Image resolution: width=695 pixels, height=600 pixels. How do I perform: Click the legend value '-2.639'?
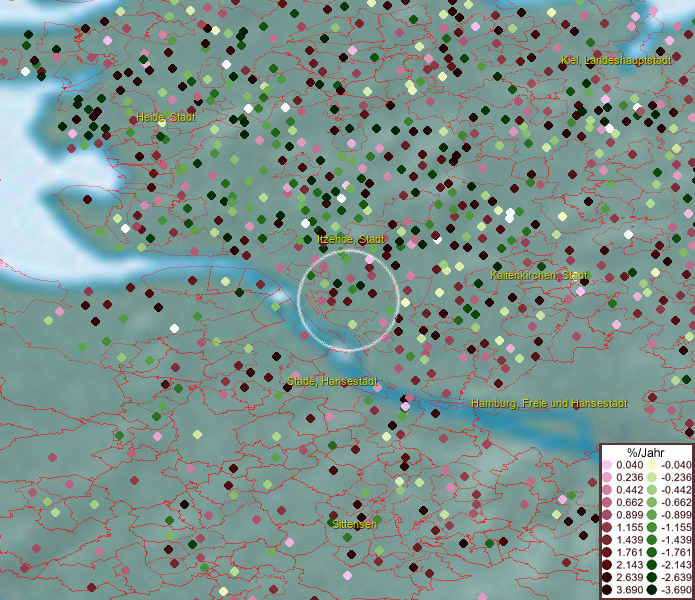pyautogui.click(x=676, y=577)
